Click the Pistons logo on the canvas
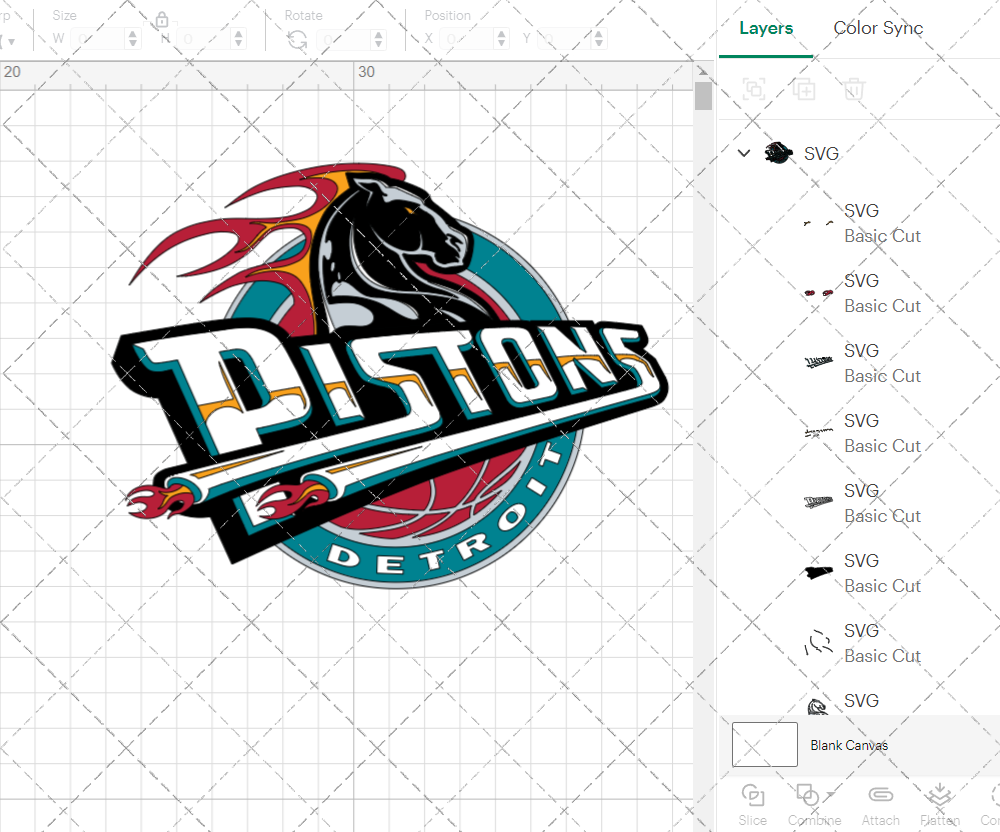The width and height of the screenshot is (1000, 832). tap(390, 376)
